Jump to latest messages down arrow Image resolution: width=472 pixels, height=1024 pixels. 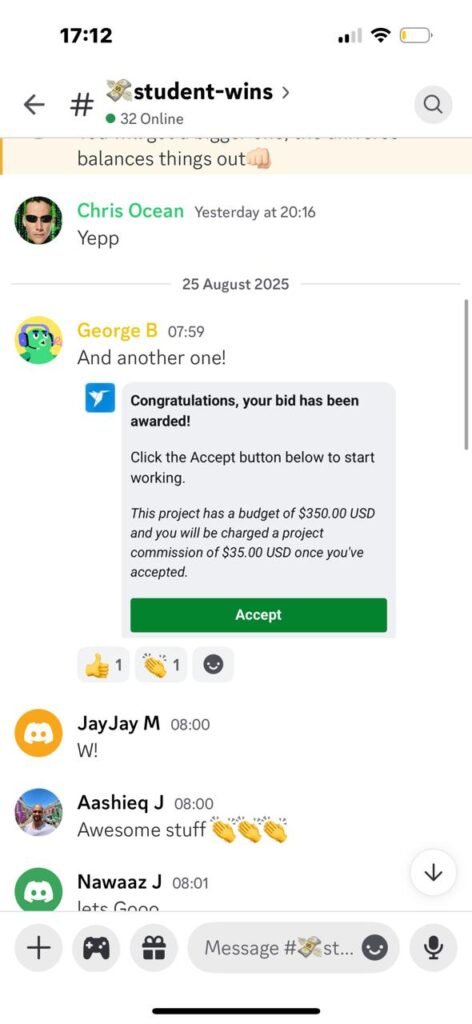(x=433, y=874)
